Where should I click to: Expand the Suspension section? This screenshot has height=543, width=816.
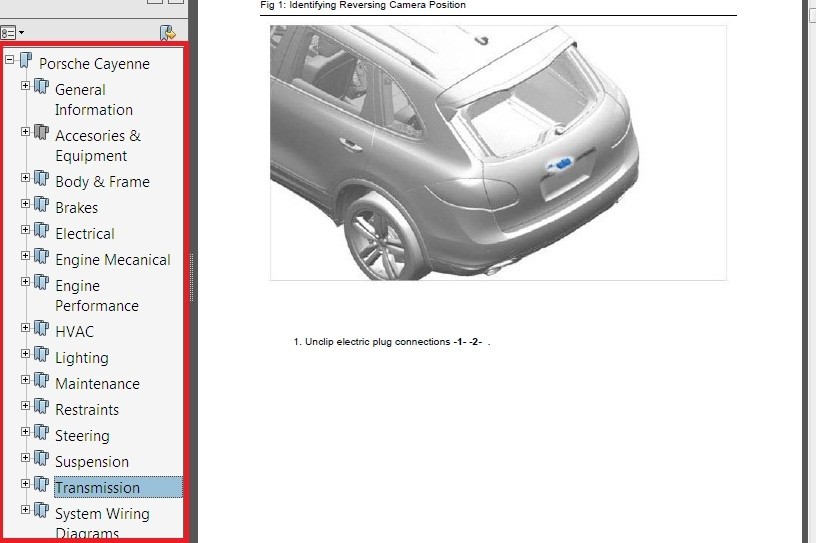coord(25,458)
